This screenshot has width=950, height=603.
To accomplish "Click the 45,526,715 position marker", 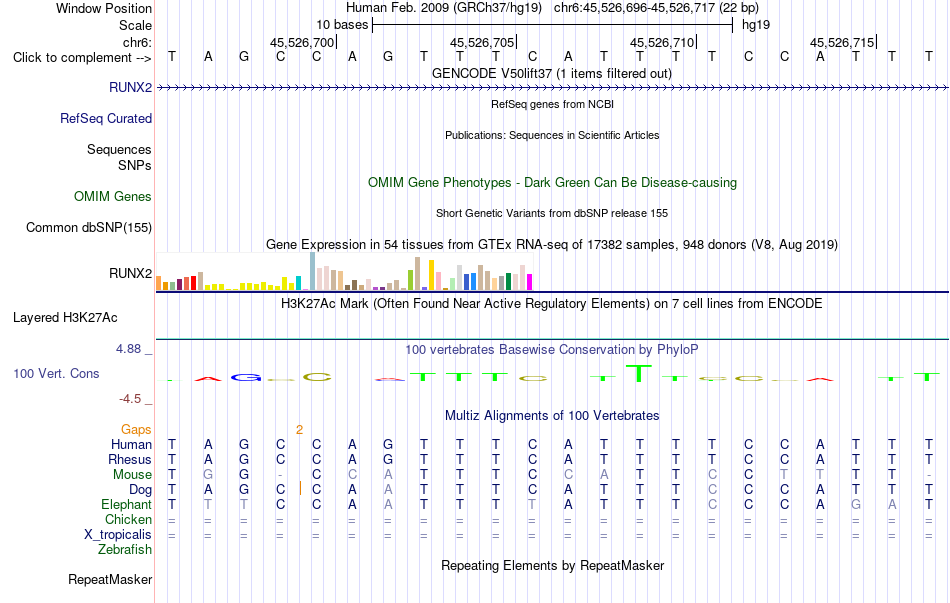I will pyautogui.click(x=842, y=42).
